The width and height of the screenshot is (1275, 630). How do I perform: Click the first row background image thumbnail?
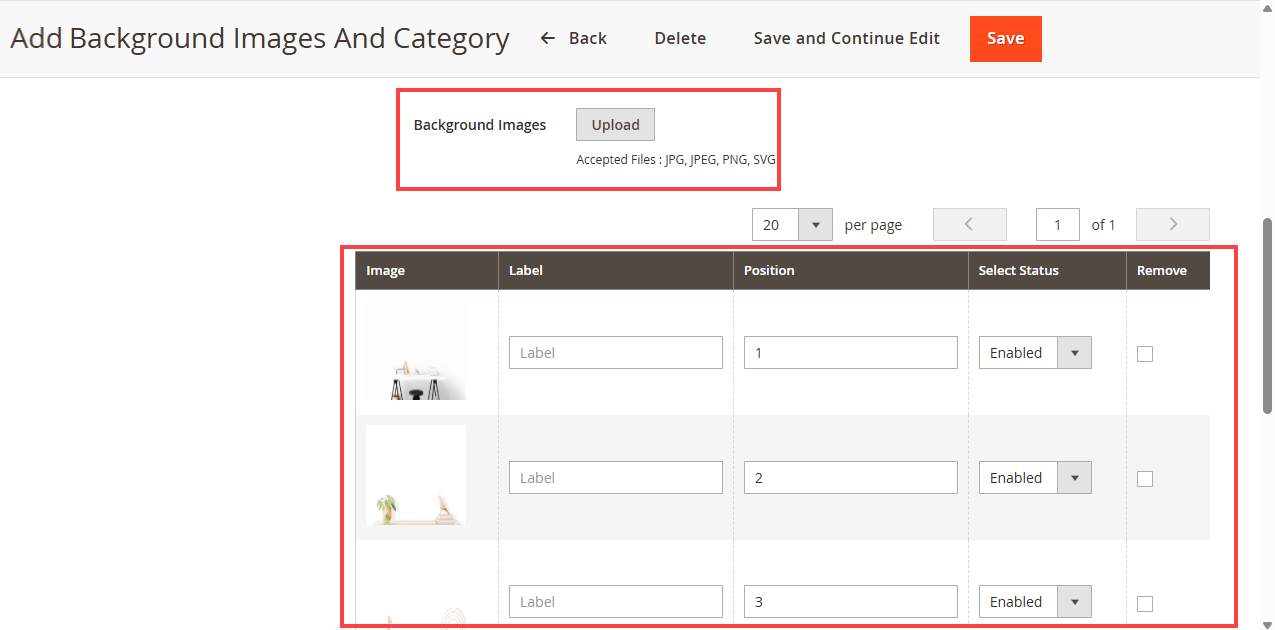click(416, 351)
